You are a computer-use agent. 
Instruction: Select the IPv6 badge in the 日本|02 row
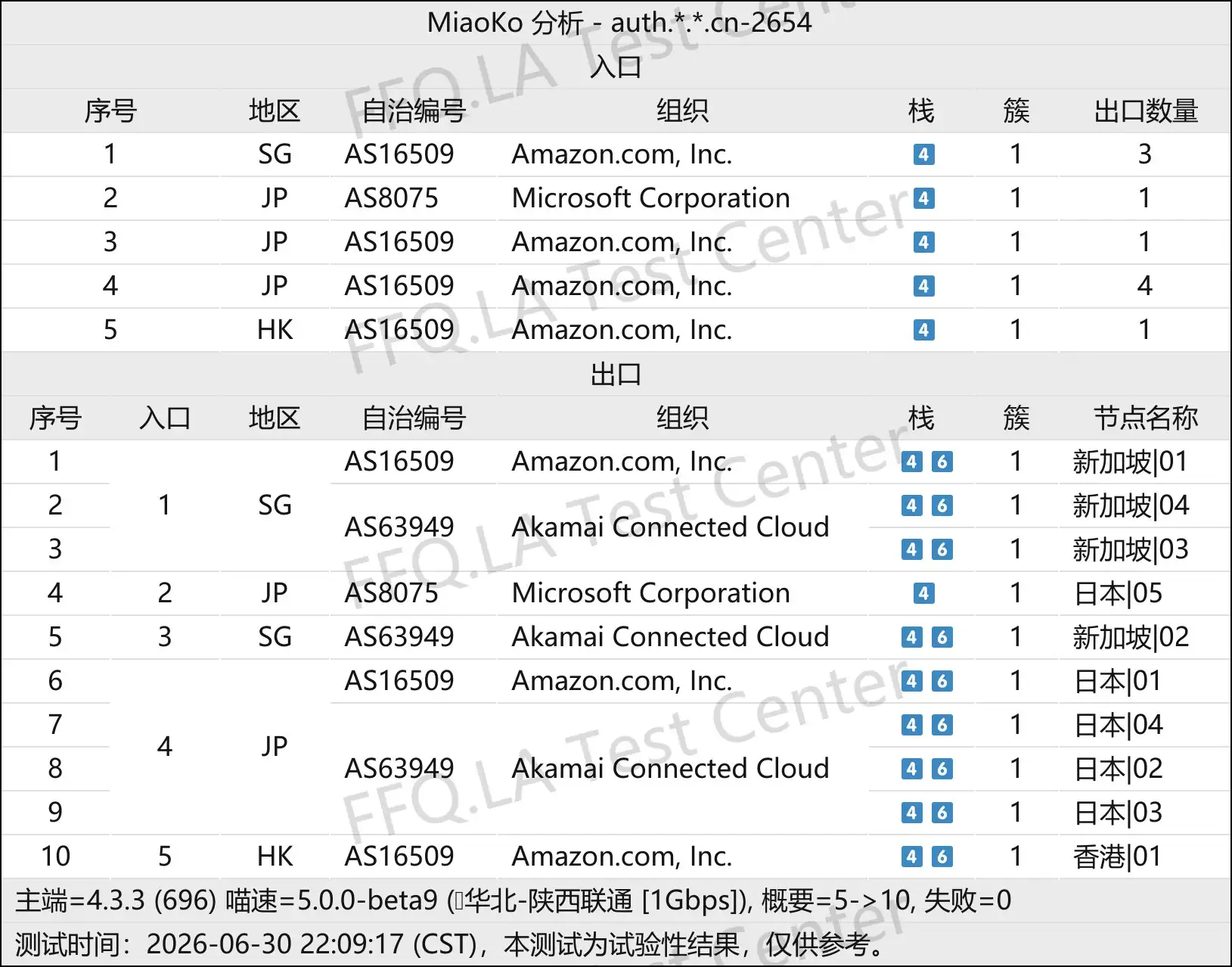(942, 769)
